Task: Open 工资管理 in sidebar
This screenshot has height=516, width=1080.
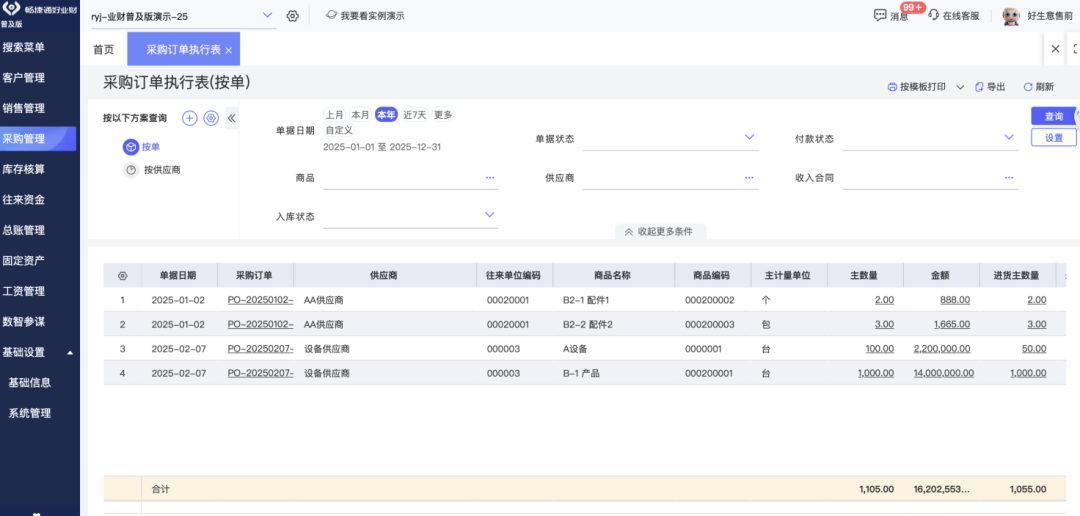Action: coord(23,291)
